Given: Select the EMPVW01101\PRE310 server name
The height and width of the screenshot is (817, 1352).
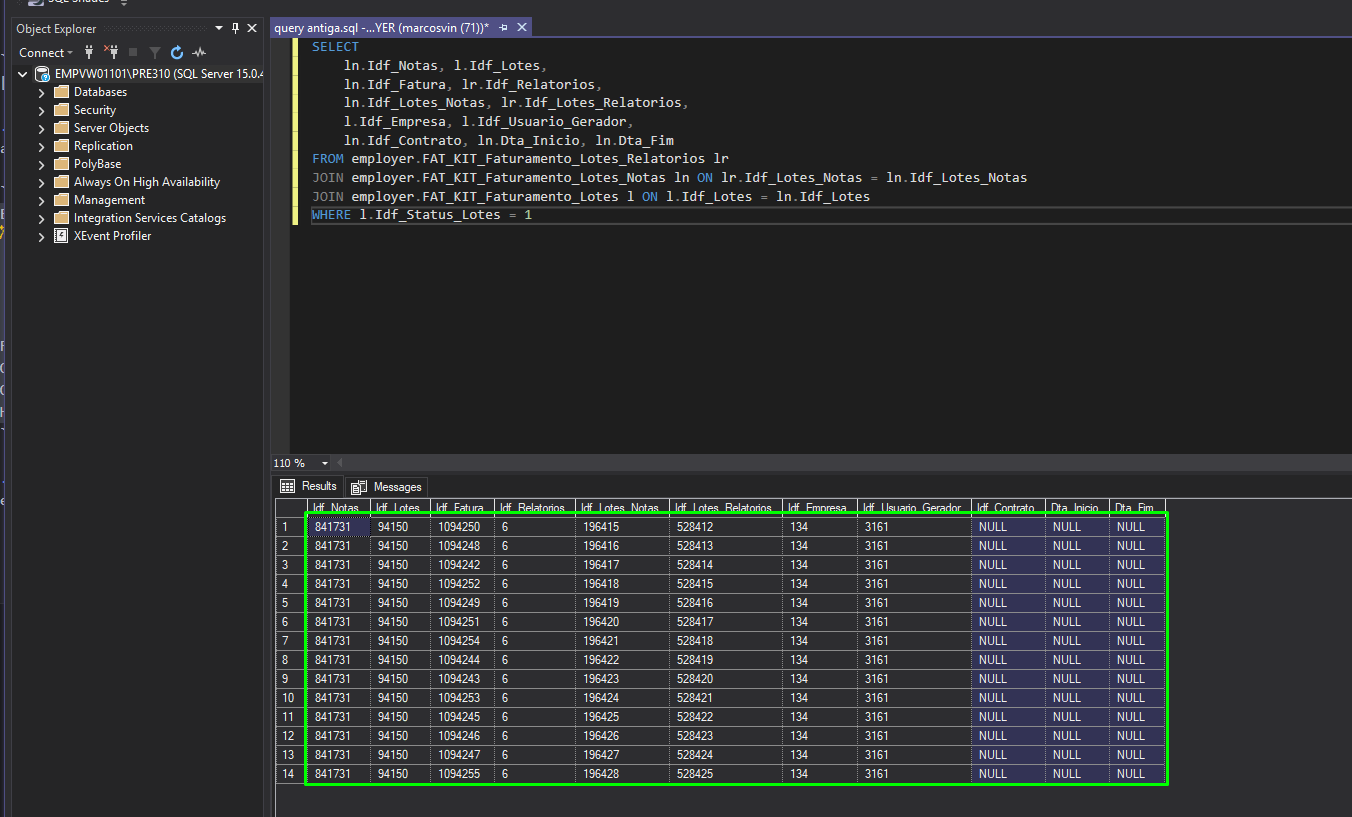Looking at the screenshot, I should (x=158, y=74).
